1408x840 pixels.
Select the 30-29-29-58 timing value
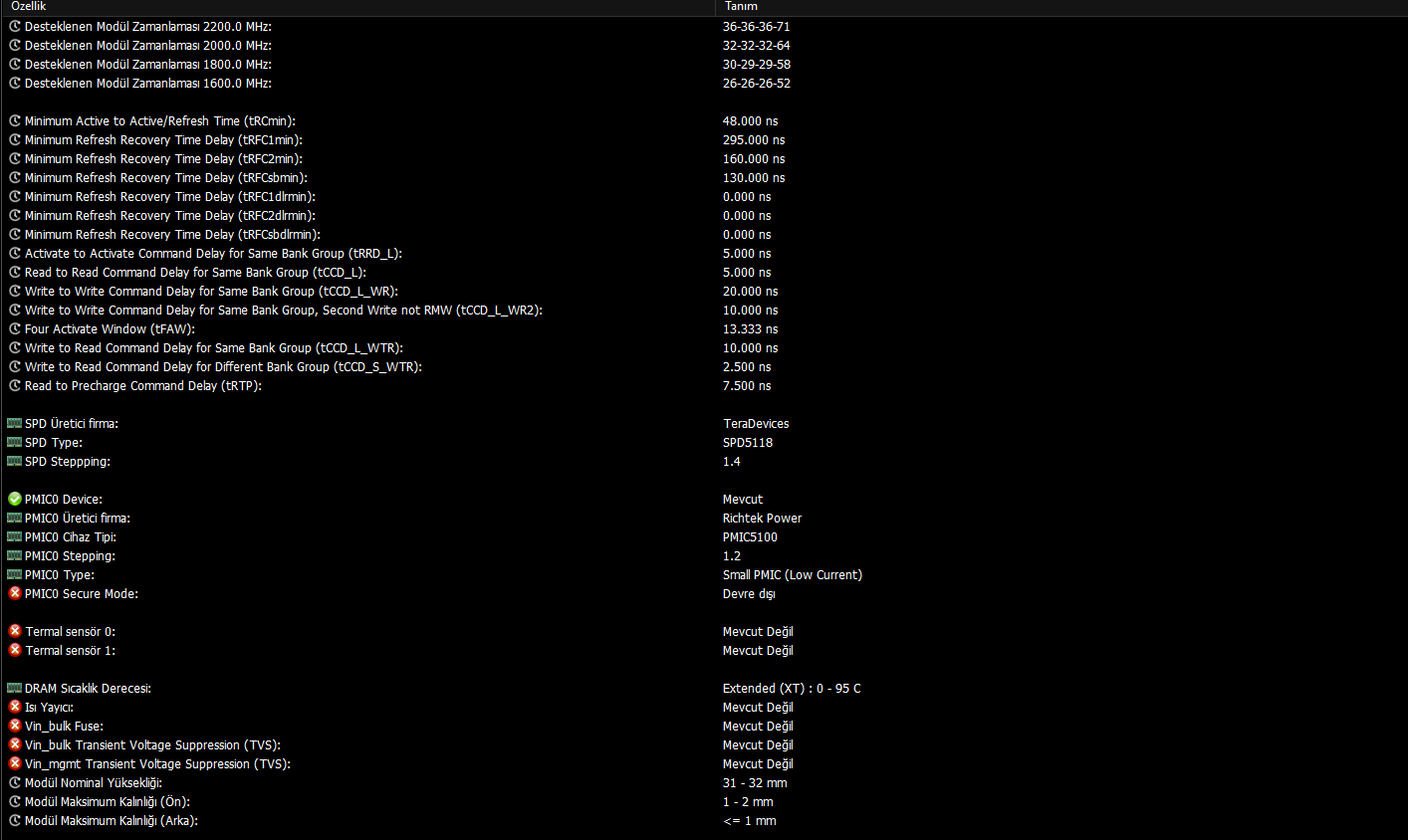pos(757,65)
